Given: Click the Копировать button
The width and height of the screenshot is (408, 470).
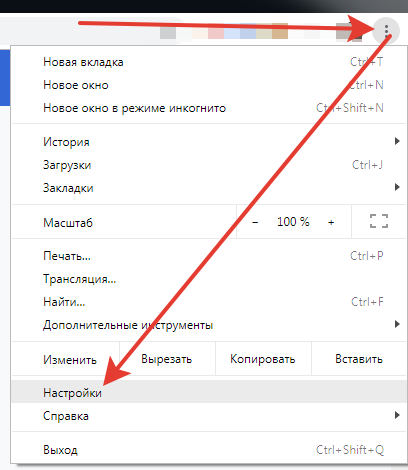Looking at the screenshot, I should pos(263,359).
